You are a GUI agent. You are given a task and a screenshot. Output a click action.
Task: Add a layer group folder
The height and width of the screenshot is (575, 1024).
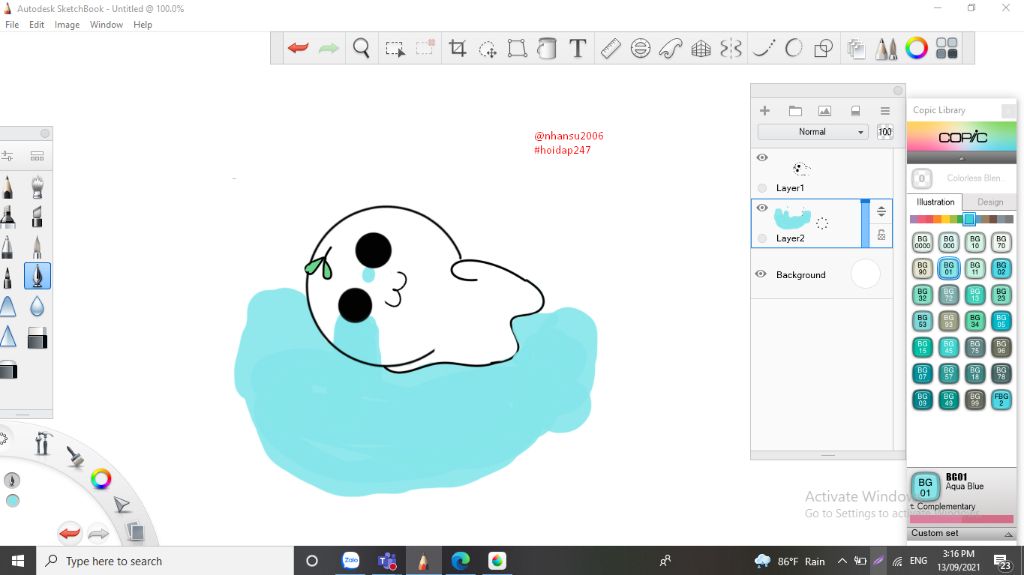coord(795,110)
